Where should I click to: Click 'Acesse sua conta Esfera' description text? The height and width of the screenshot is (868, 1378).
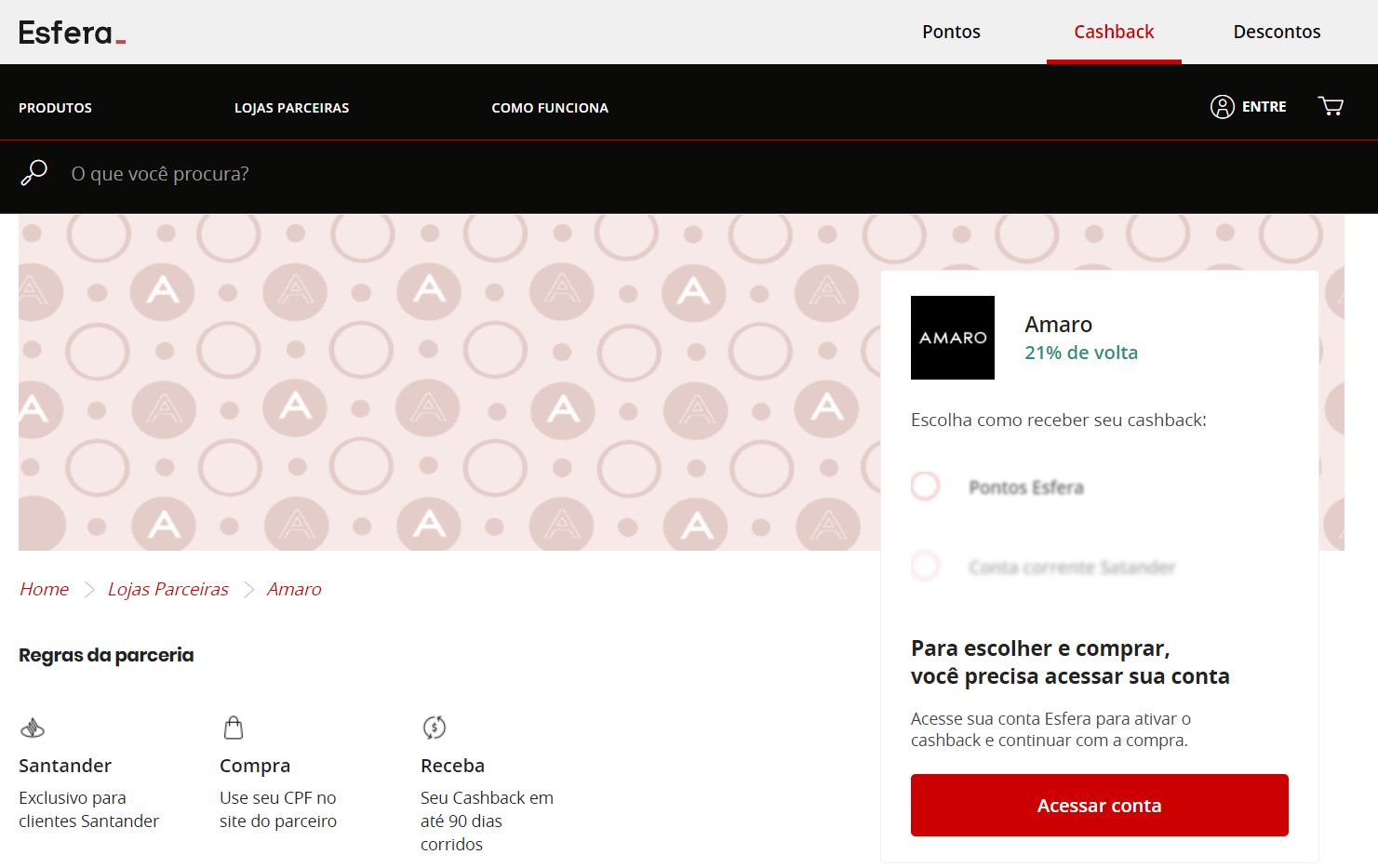coord(1050,729)
